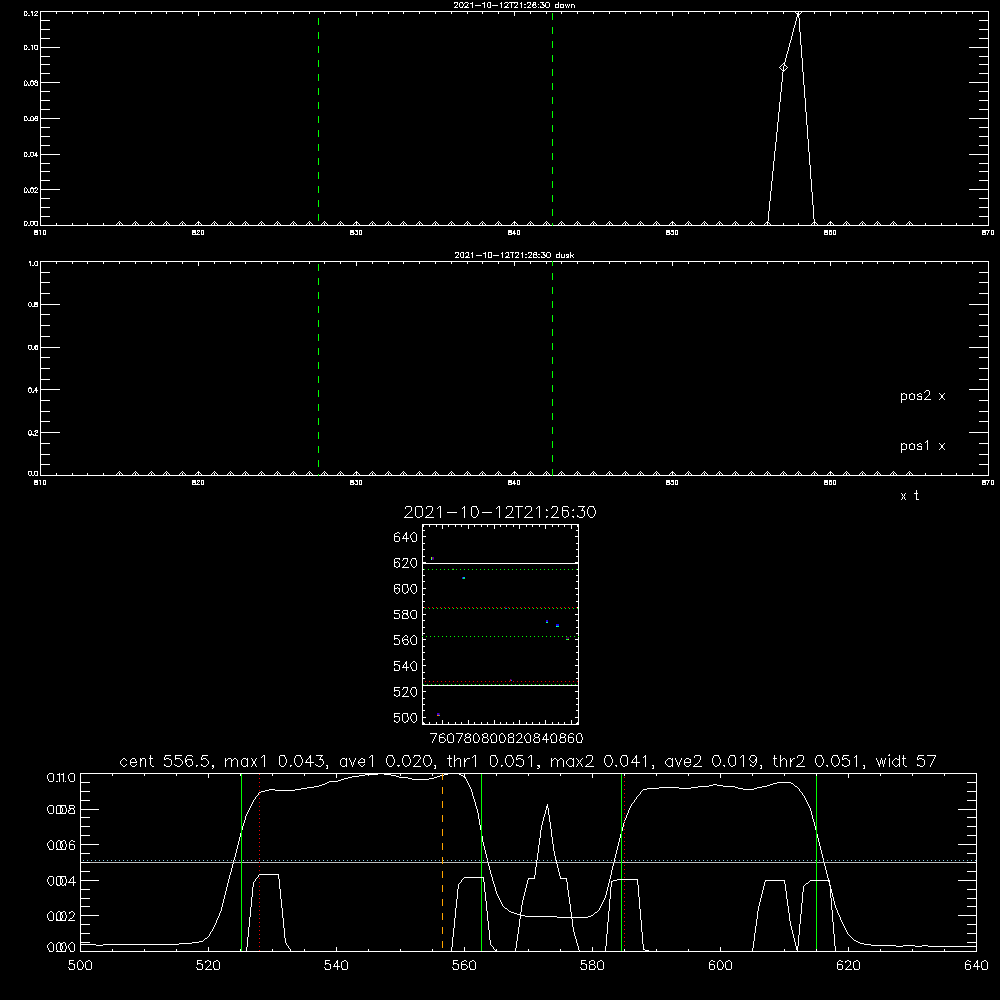Screen dimensions: 1000x1000
Task: Click the 'cent 556.5' statistics header line
Action: pos(528,761)
